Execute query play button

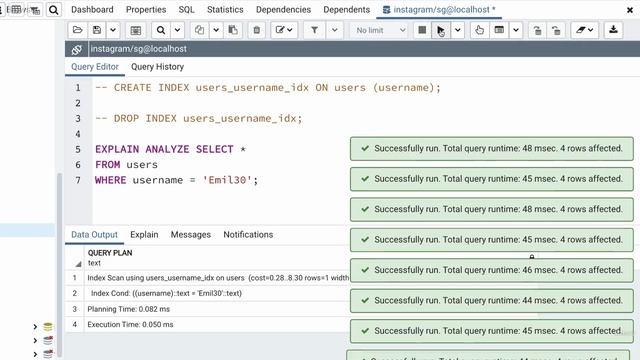(441, 30)
